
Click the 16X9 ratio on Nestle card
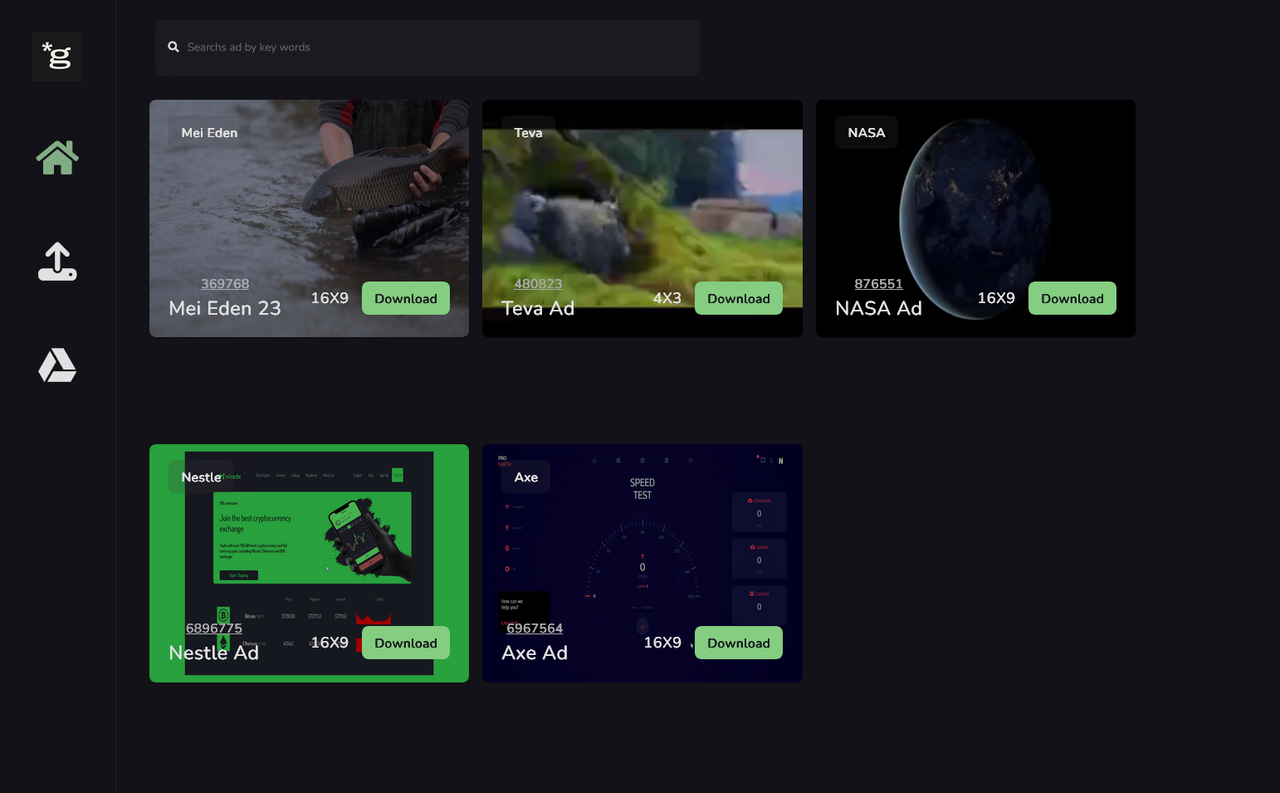pos(329,642)
